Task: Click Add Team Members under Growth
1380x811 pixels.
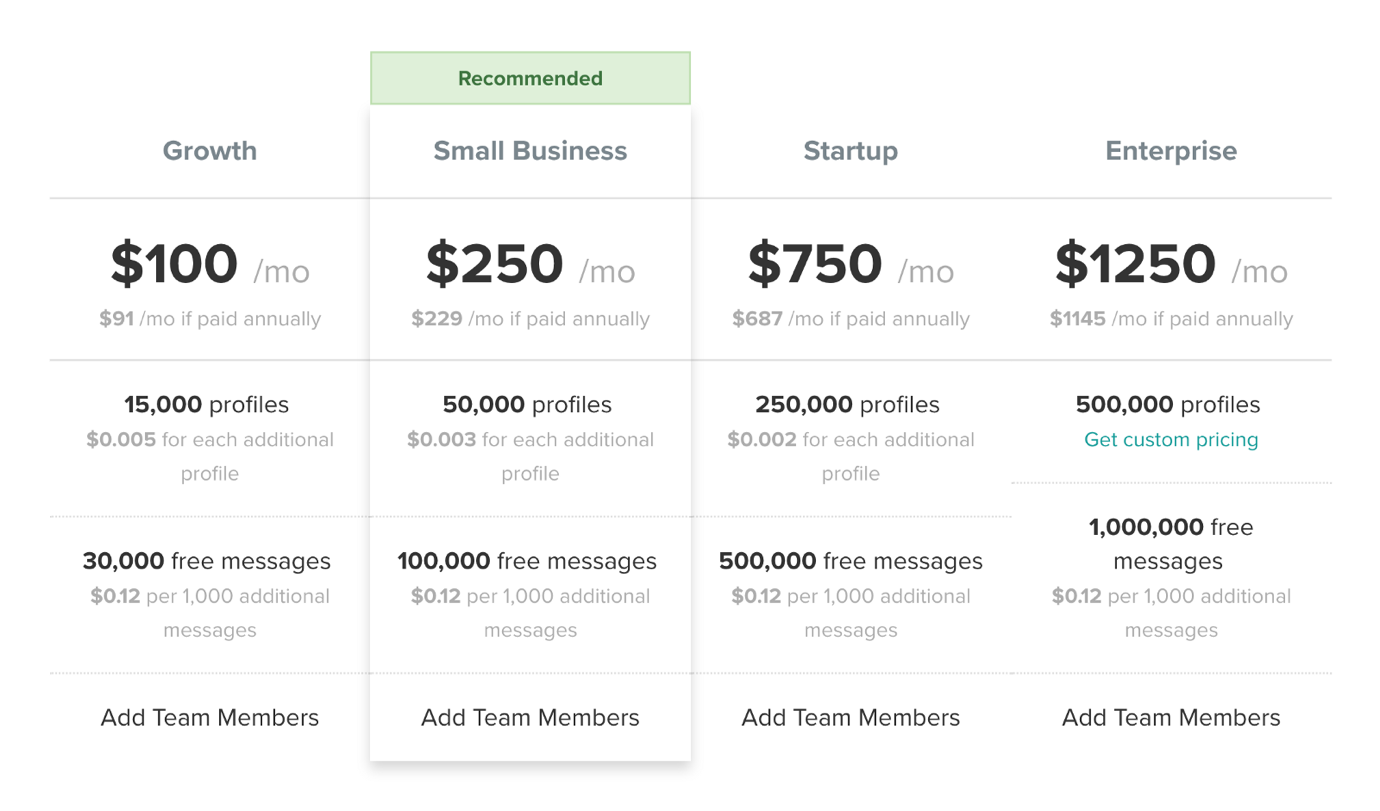Action: tap(209, 718)
